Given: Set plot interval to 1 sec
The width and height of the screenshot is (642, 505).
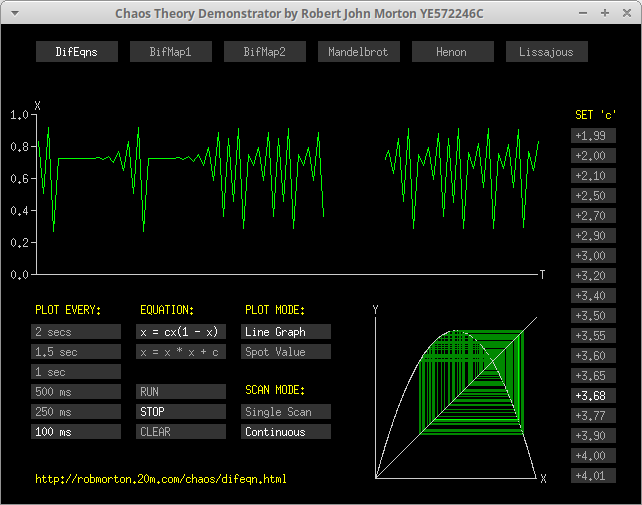Looking at the screenshot, I should coord(76,372).
